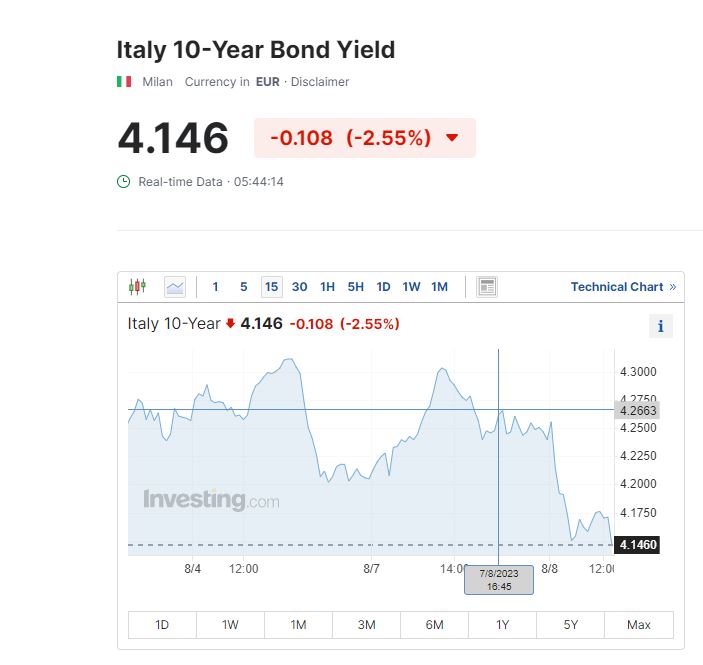Viewport: 703px width, 665px height.
Task: Switch to area chart type
Action: pos(175,287)
